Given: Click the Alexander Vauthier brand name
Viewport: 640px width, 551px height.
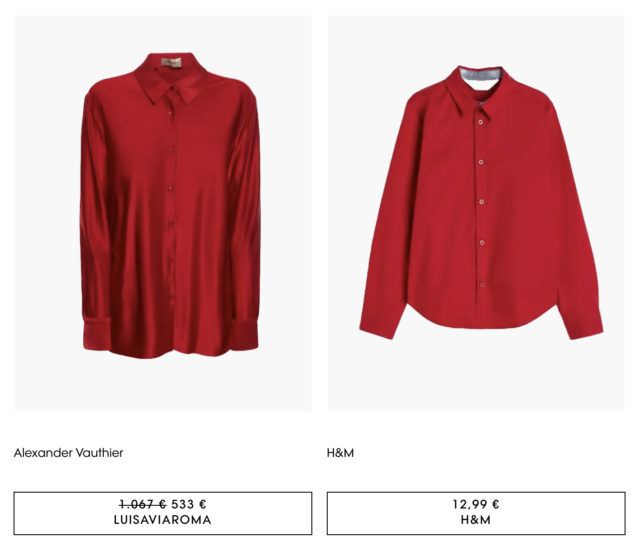Looking at the screenshot, I should [69, 453].
